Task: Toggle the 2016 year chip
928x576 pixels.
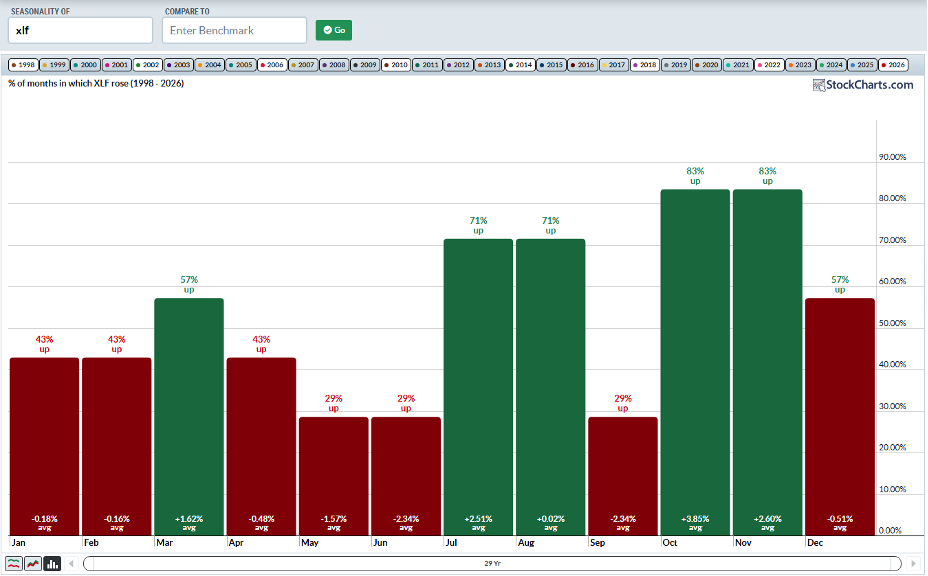Action: click(583, 65)
